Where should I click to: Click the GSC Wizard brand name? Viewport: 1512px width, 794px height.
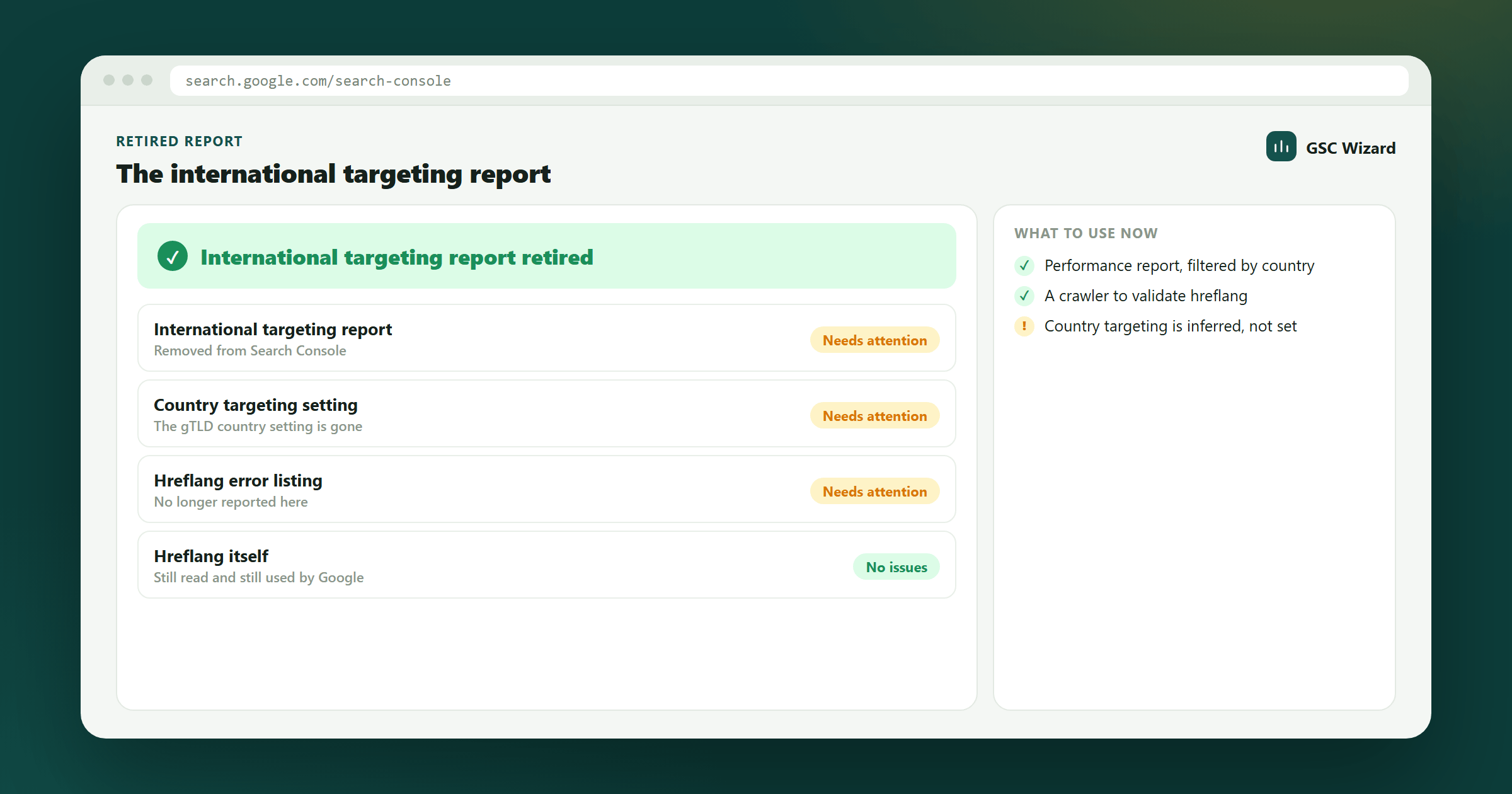[x=1351, y=148]
